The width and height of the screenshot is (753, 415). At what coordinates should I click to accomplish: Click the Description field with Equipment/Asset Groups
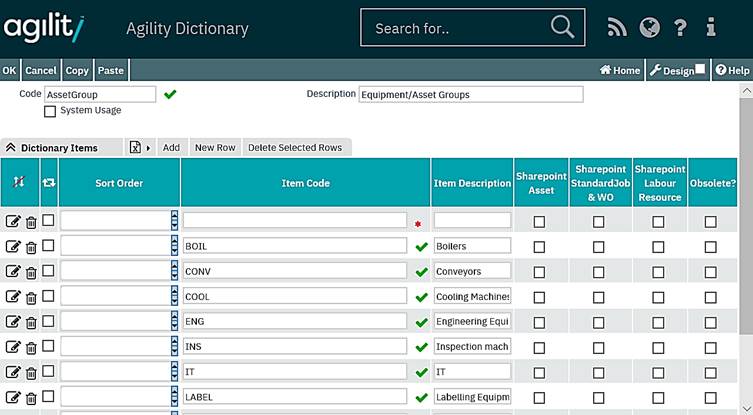coord(470,94)
